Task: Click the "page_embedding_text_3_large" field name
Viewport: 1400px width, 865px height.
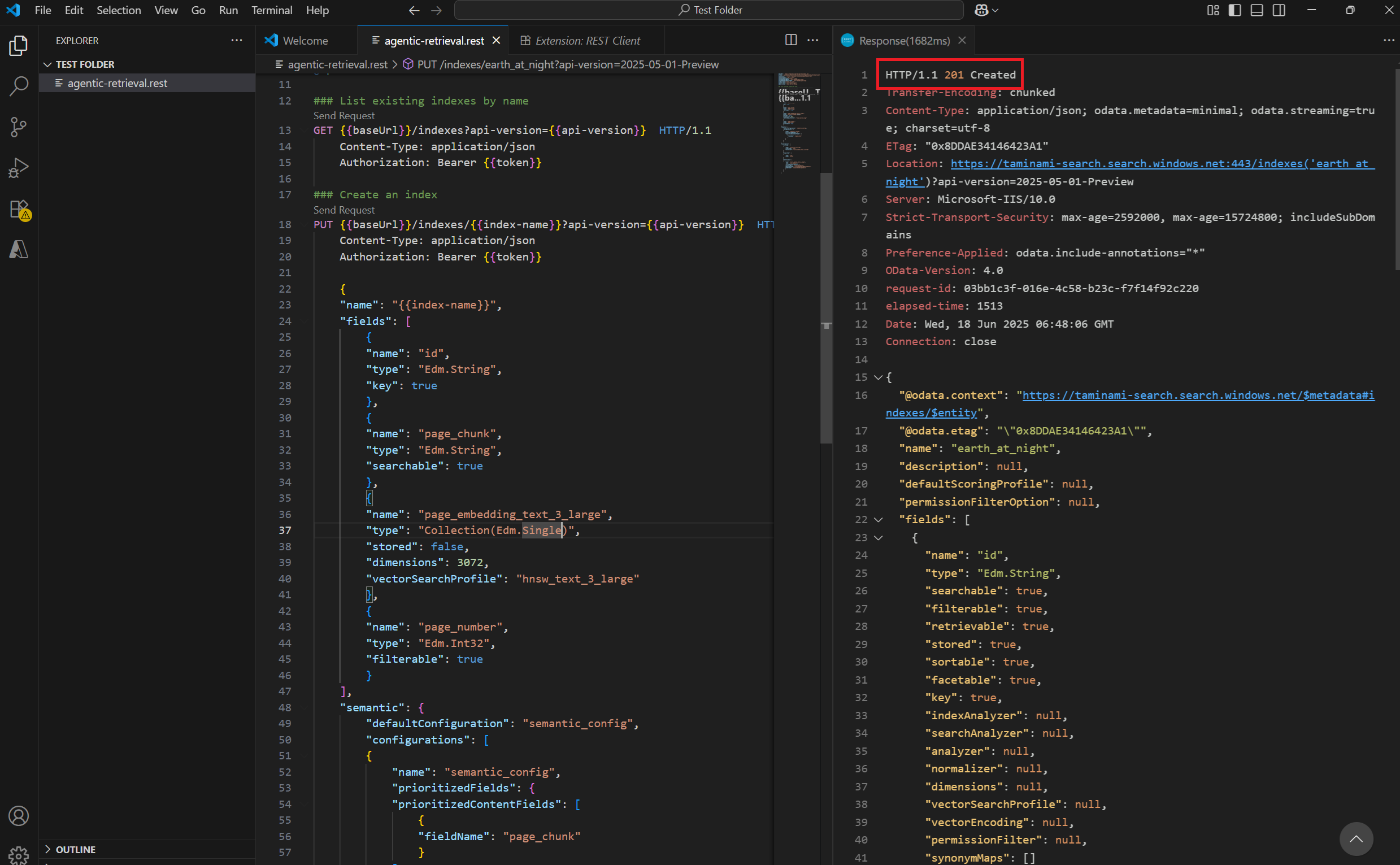Action: coord(512,514)
